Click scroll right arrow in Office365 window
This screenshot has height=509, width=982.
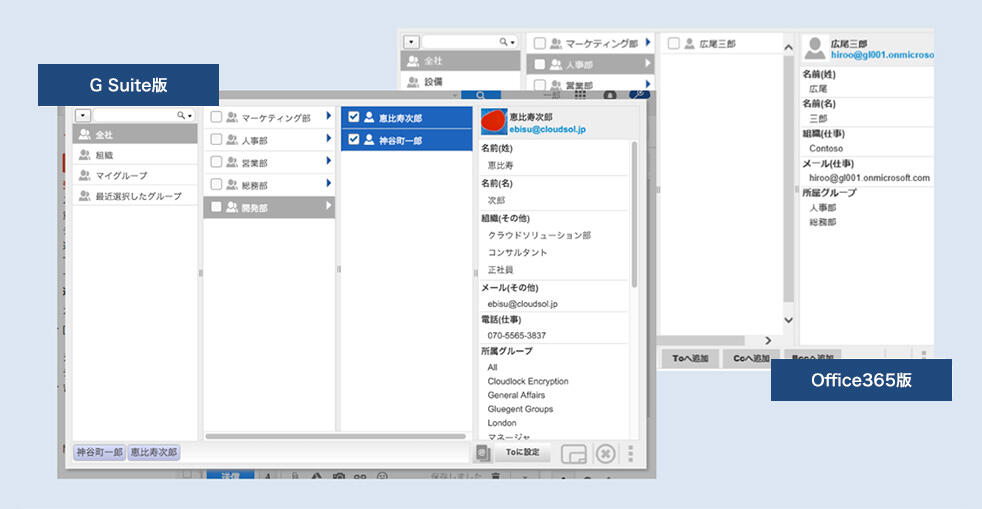click(768, 341)
